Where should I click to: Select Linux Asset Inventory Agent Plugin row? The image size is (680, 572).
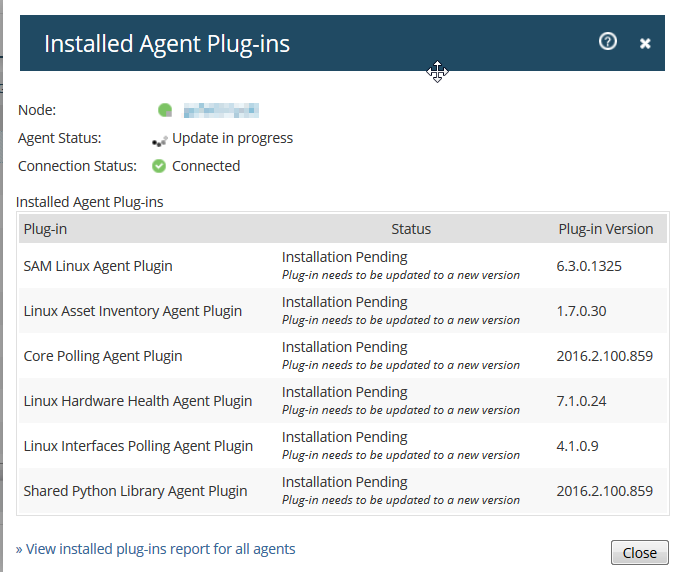coord(133,311)
